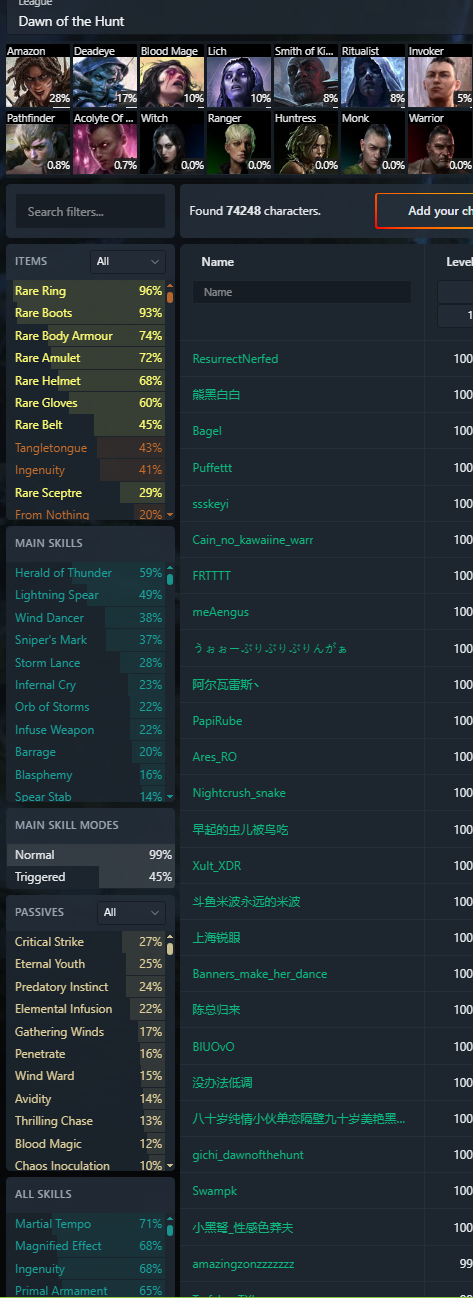
Task: Filter by Huntress class portrait
Action: click(x=306, y=142)
